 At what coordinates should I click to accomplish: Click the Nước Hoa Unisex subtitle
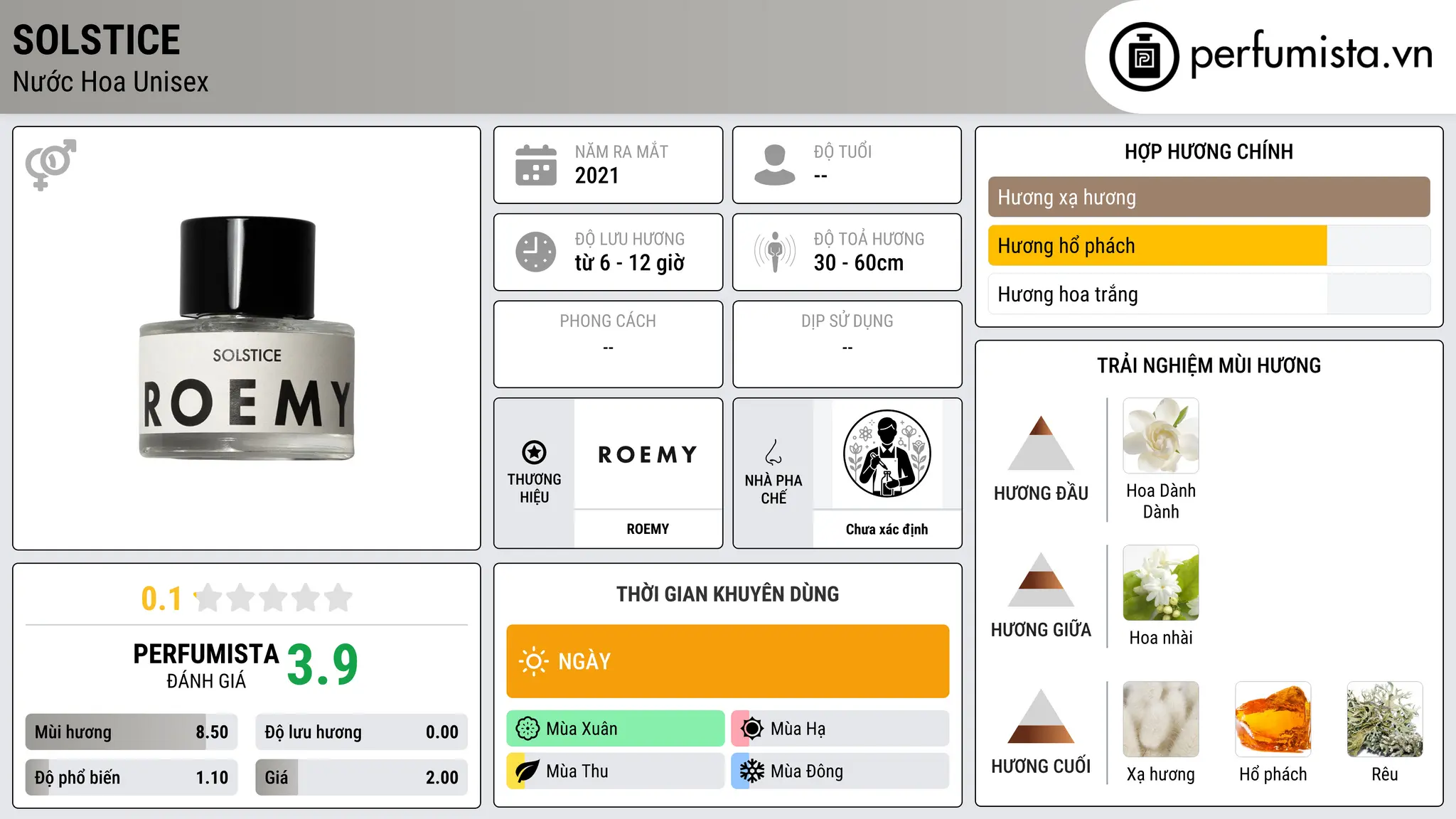pos(111,82)
